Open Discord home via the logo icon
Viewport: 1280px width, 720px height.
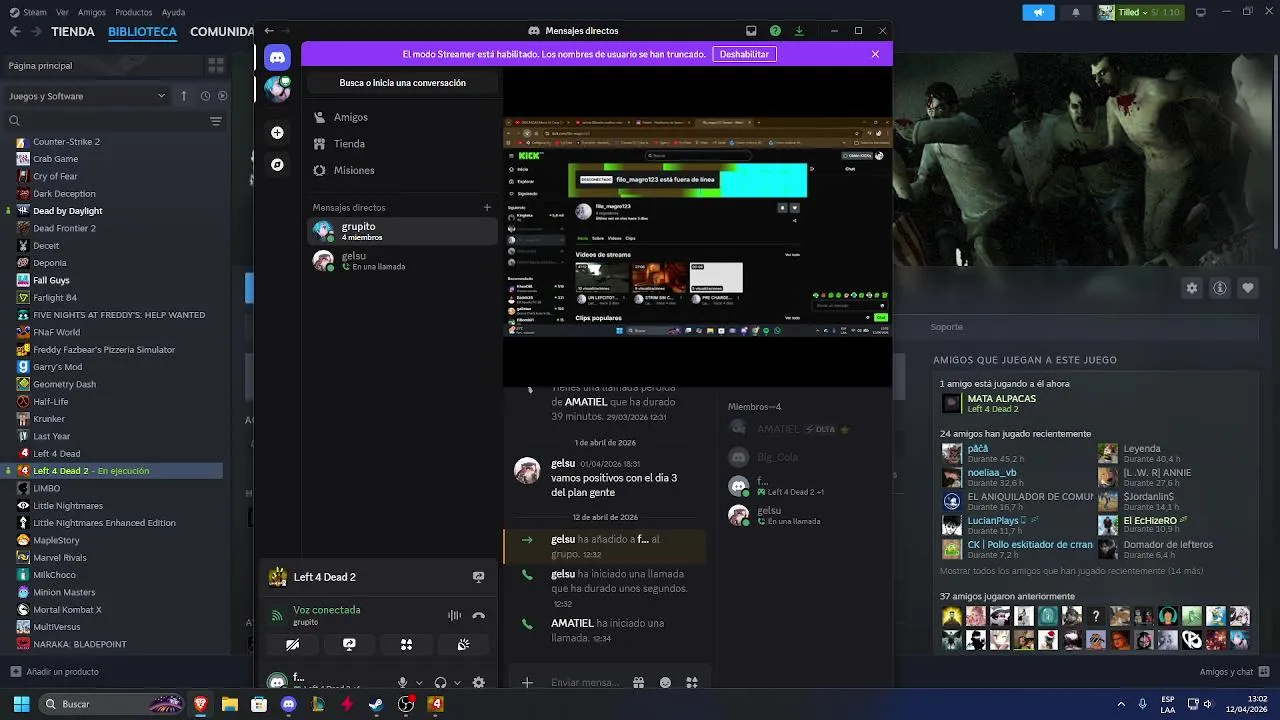tap(277, 58)
